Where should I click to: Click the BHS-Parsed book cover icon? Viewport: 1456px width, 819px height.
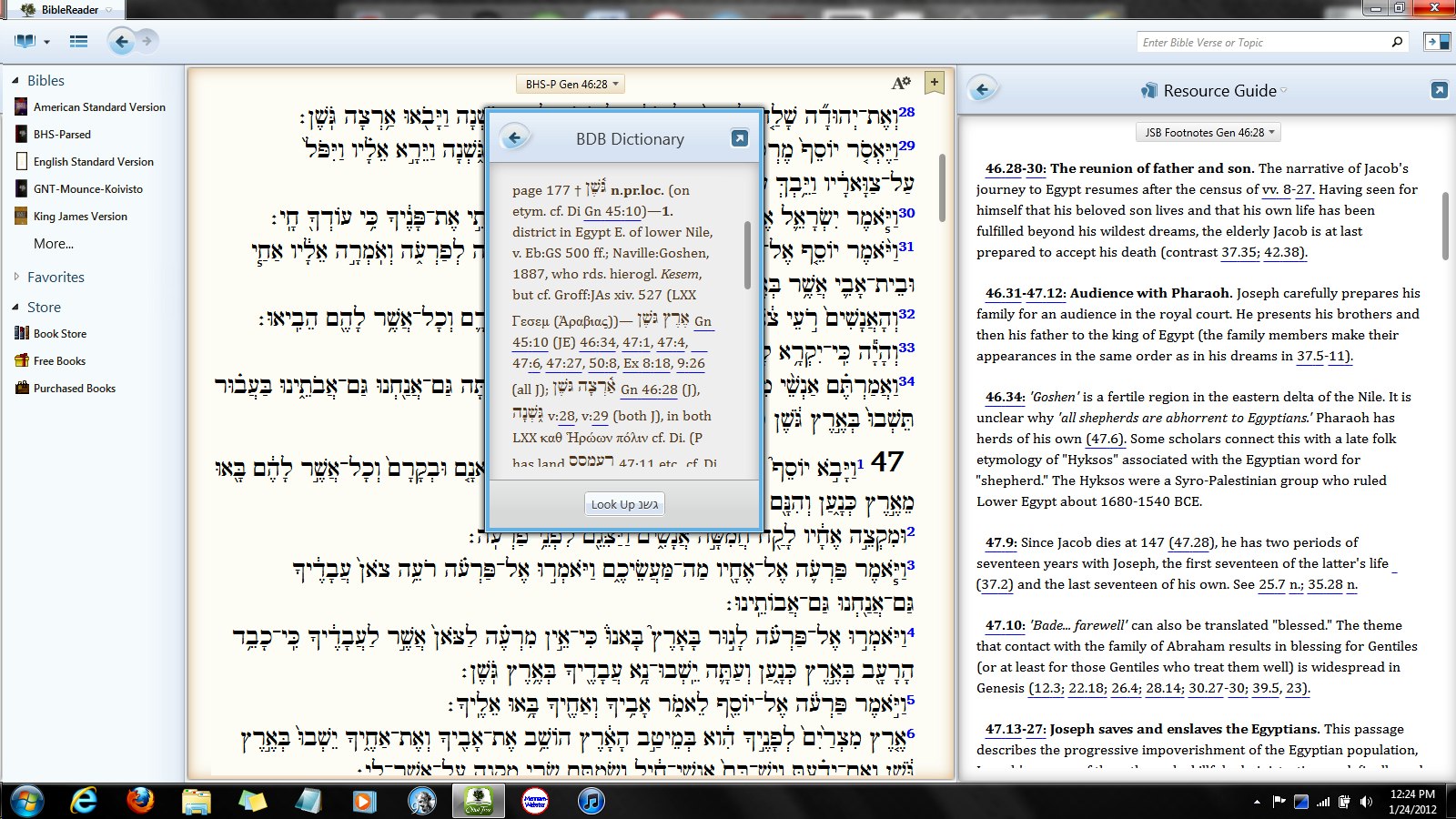pyautogui.click(x=22, y=134)
